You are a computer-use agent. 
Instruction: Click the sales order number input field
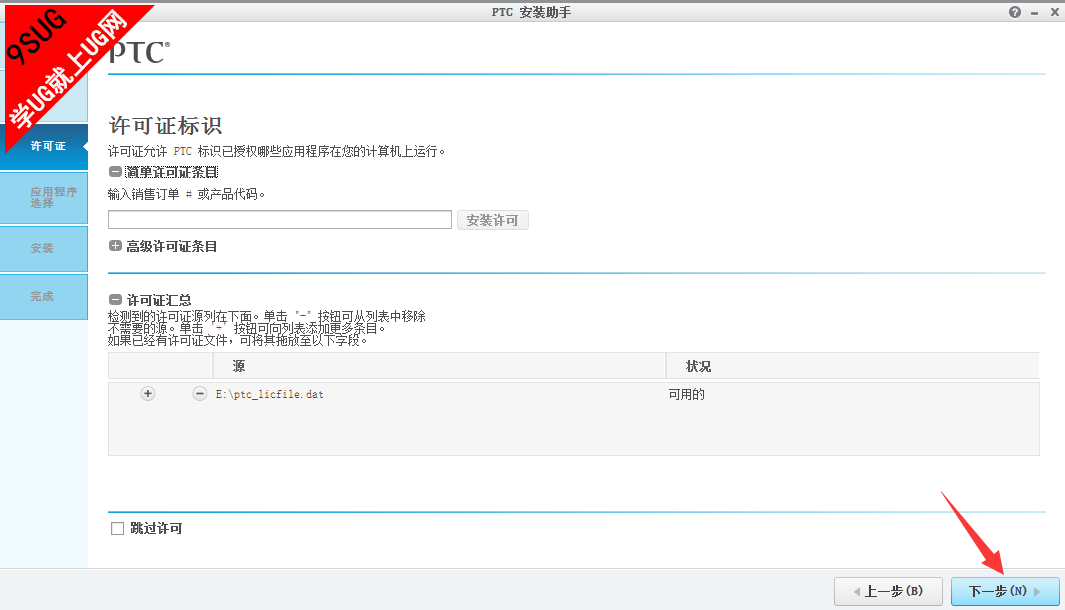tap(280, 219)
